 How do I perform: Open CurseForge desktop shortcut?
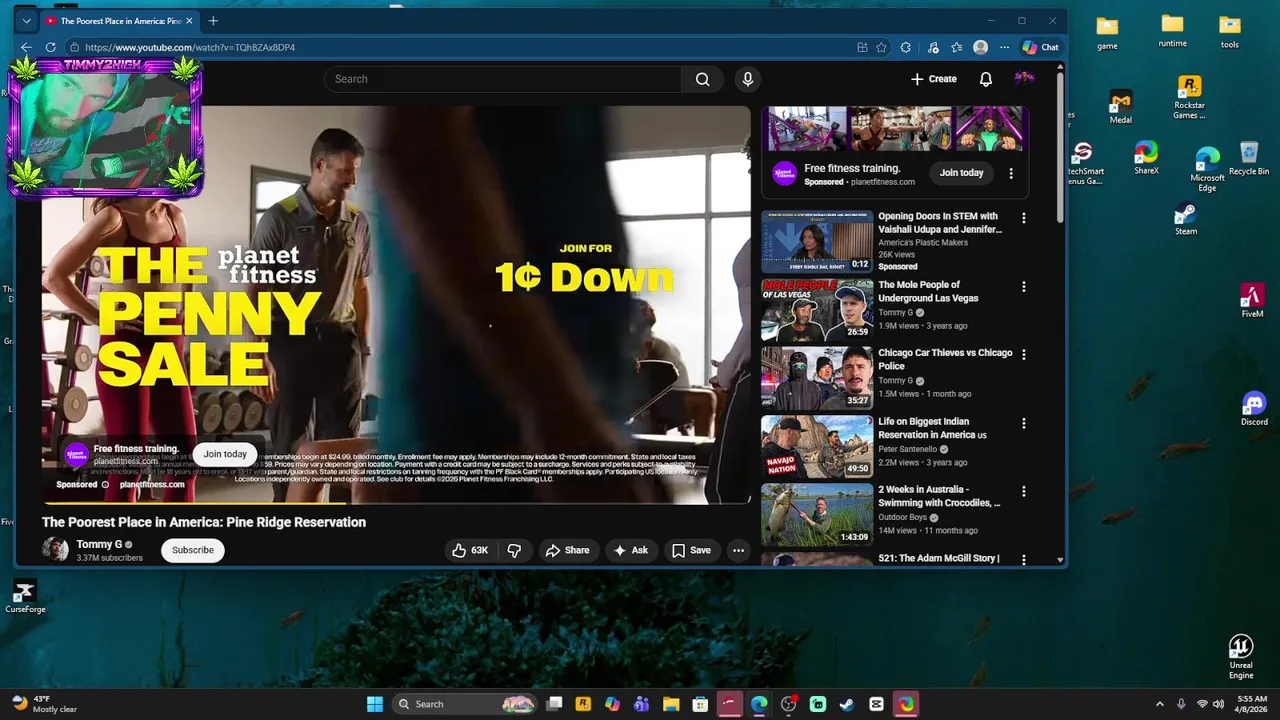click(25, 597)
